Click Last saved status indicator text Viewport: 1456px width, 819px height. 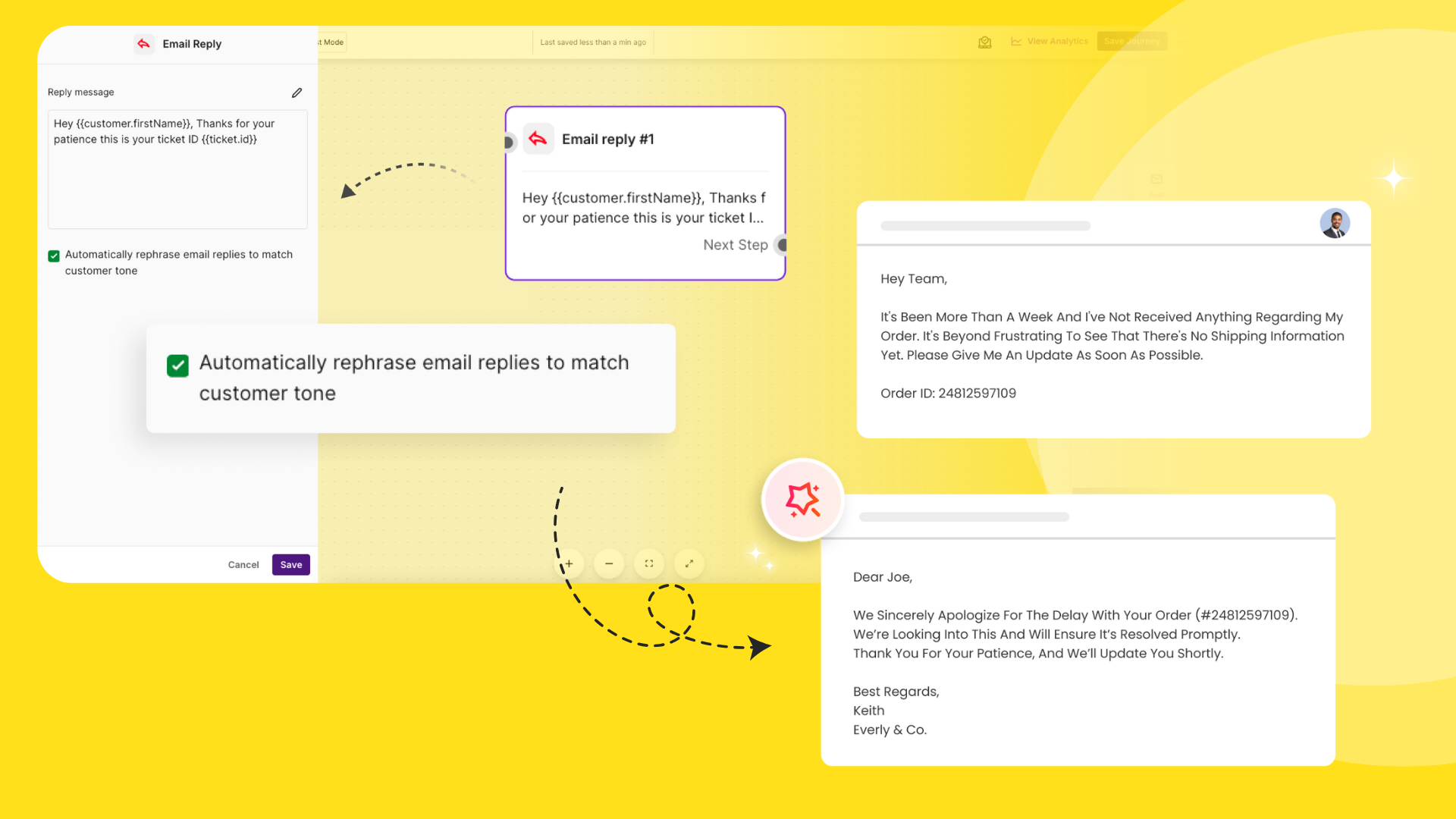(594, 41)
